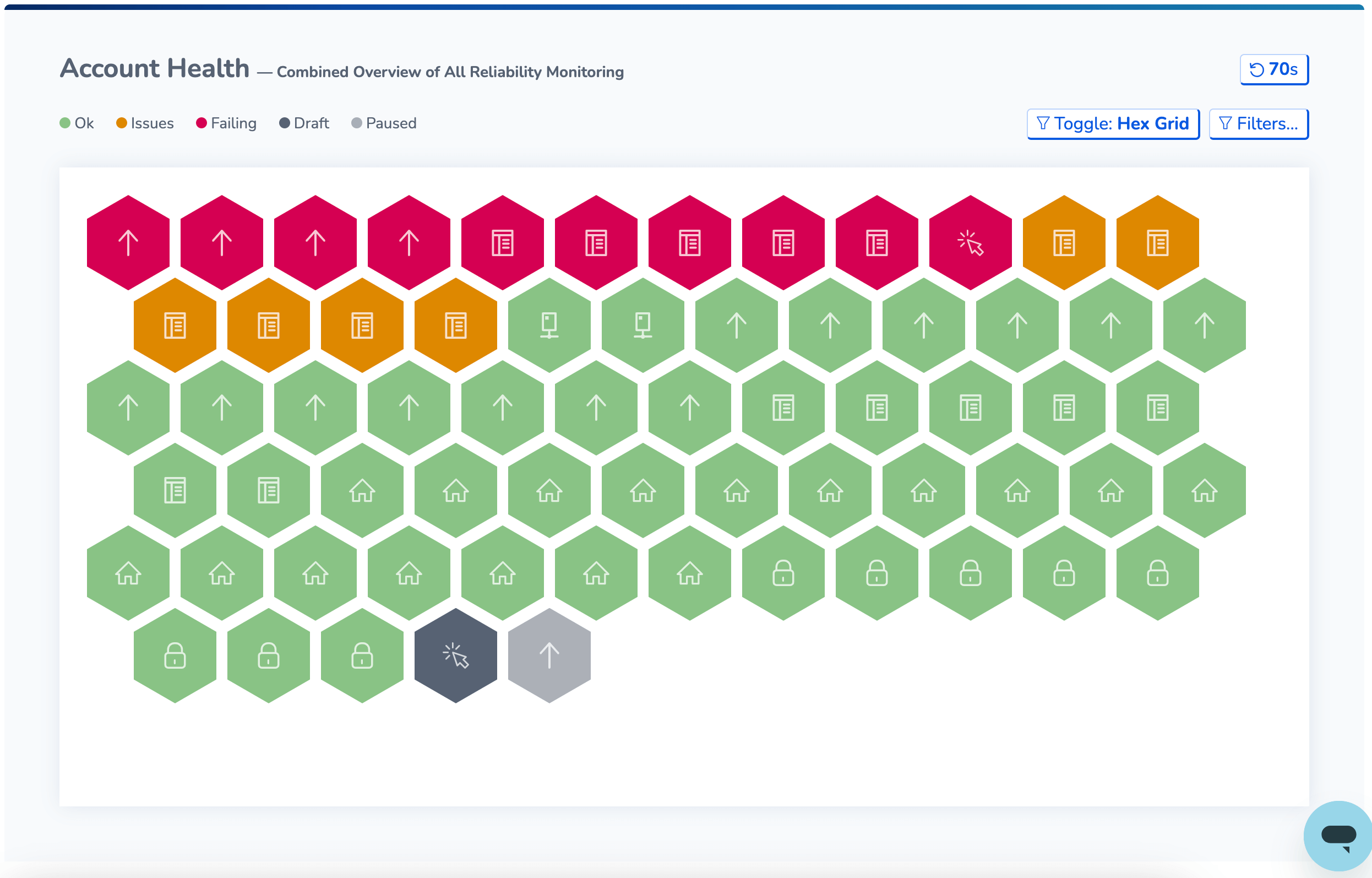Select the red arrow hexagon beside the red page hexagons
Viewport: 1372px width, 878px height.
coord(409,243)
